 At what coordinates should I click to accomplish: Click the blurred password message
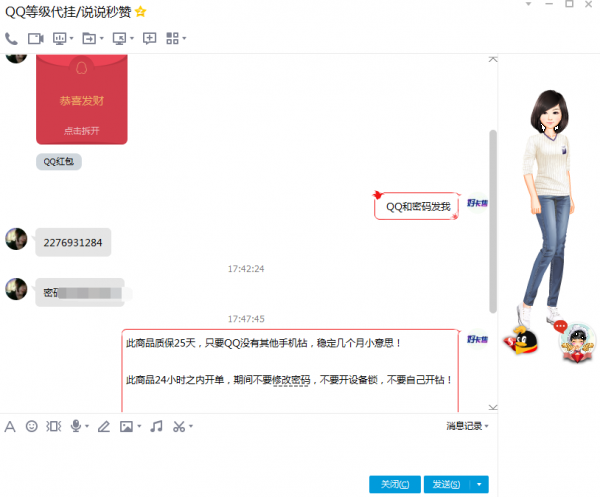(80, 293)
